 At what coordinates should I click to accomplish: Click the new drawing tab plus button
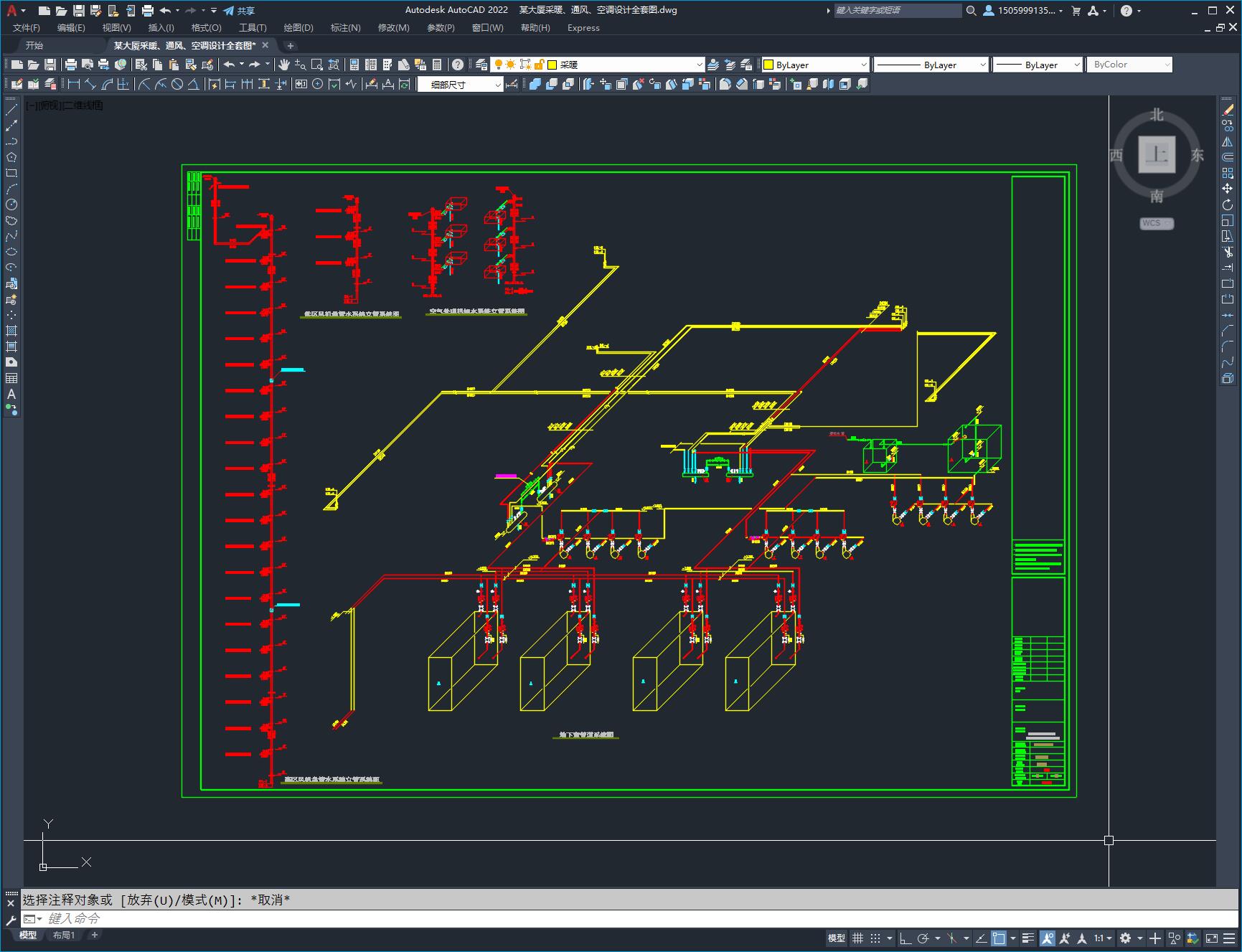(290, 45)
